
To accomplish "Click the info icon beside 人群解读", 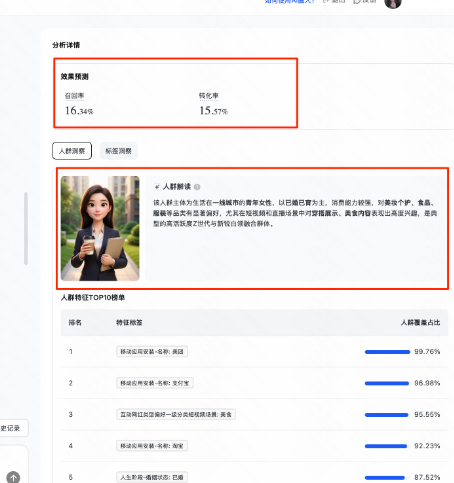I will [x=197, y=187].
